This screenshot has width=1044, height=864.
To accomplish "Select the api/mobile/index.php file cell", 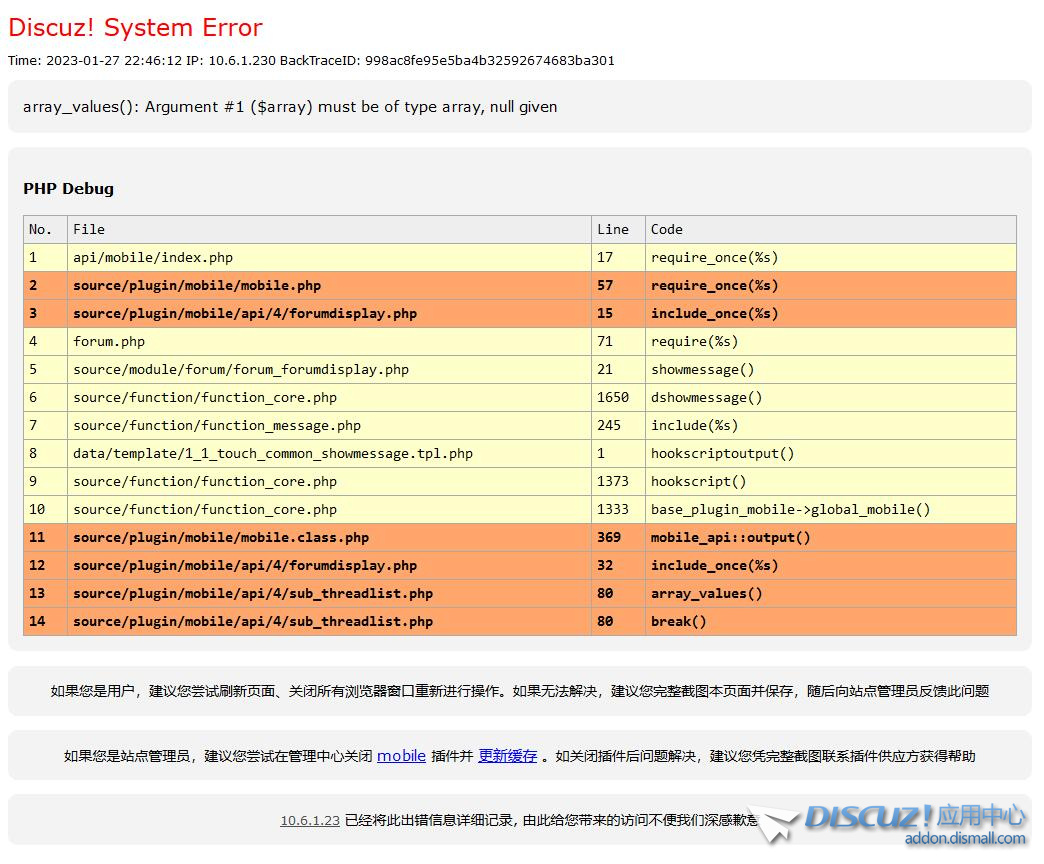I will point(153,257).
